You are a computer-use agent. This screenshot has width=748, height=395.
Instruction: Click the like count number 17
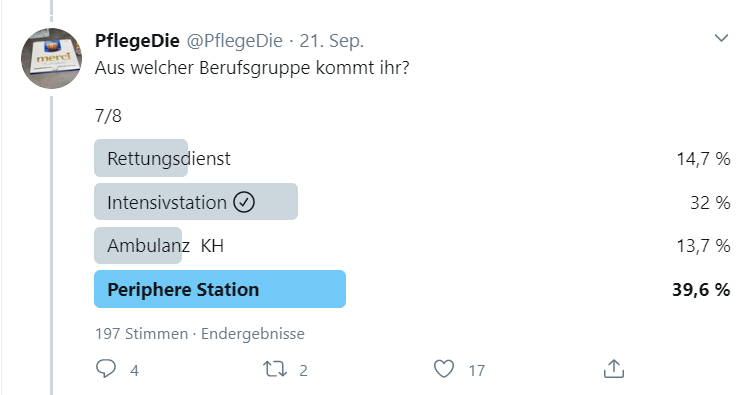coord(477,371)
